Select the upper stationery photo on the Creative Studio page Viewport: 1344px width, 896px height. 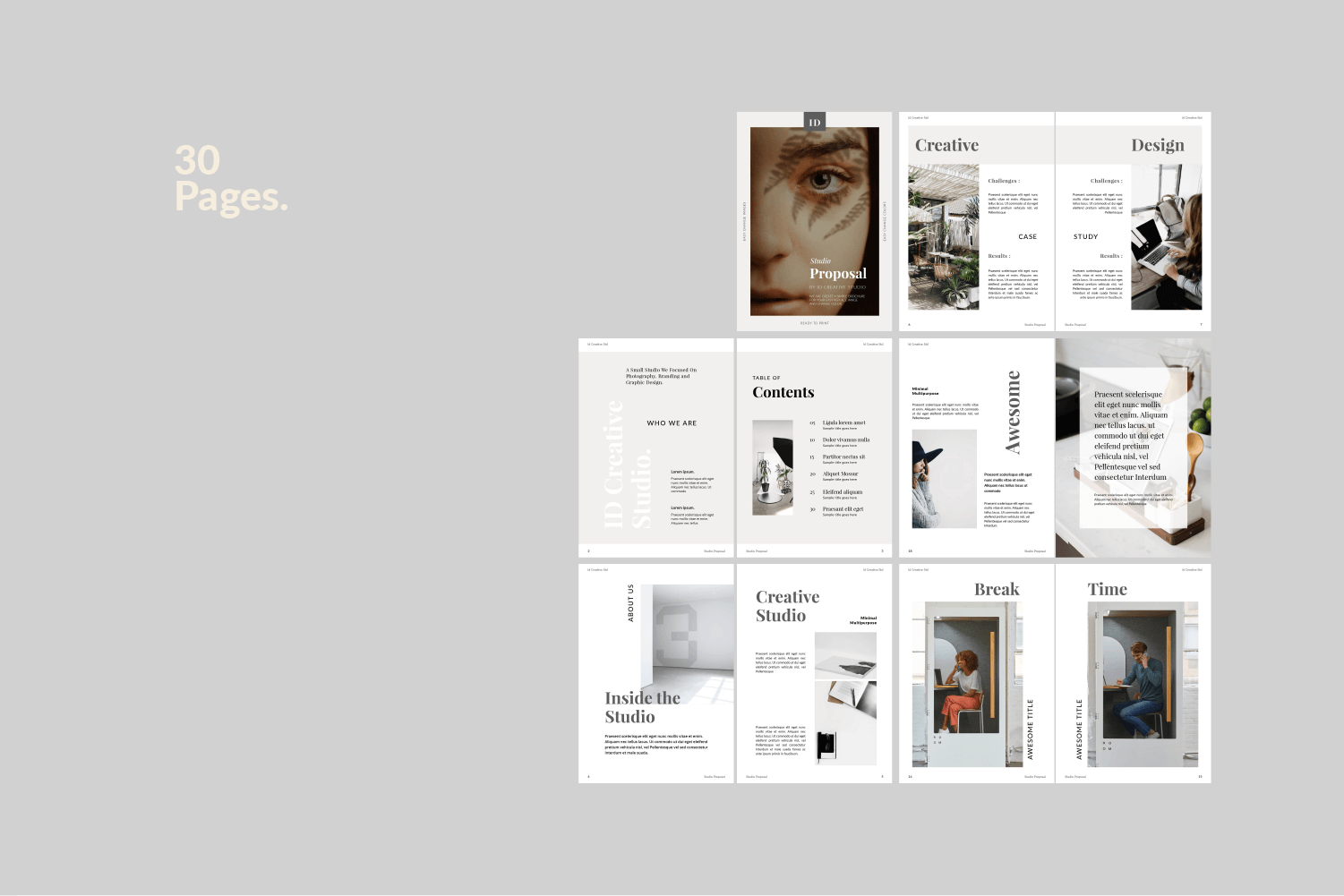[845, 656]
